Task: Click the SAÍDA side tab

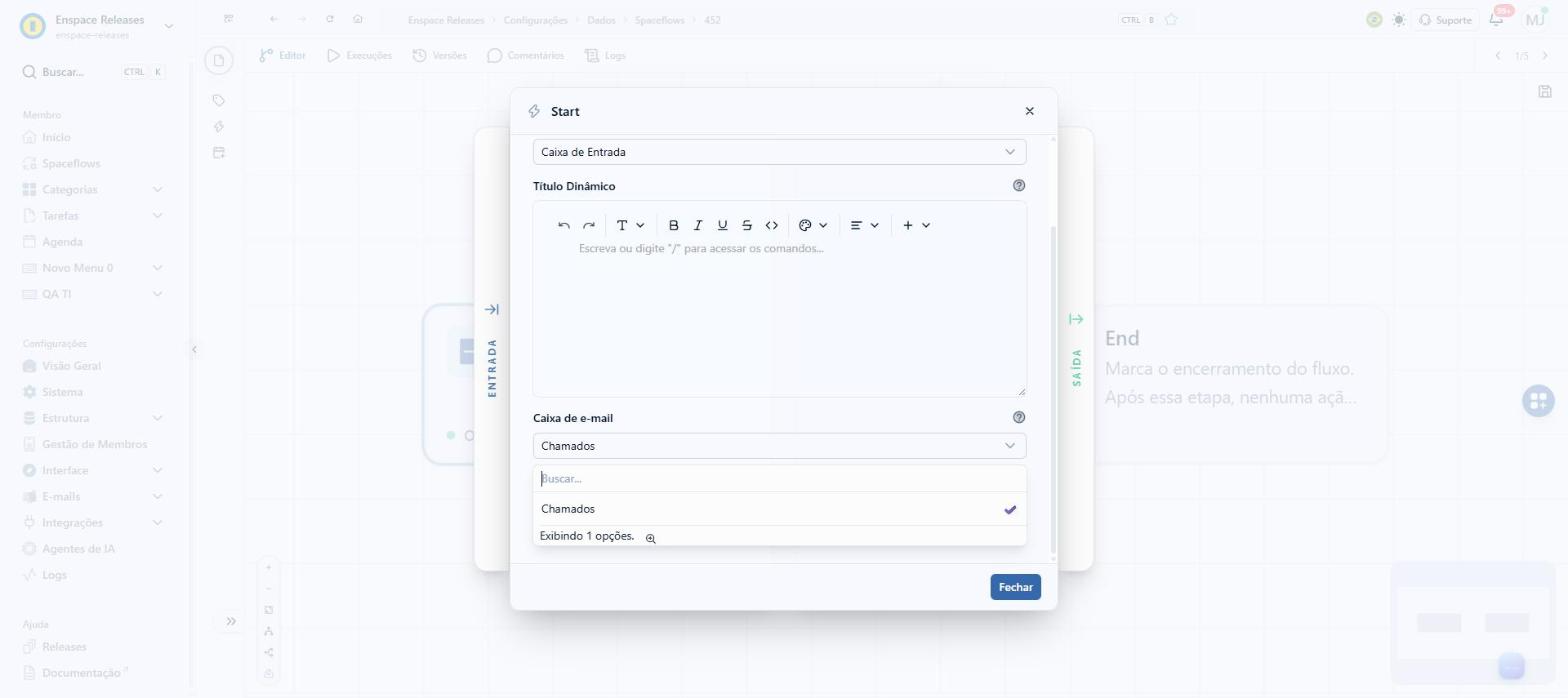Action: click(x=1076, y=352)
